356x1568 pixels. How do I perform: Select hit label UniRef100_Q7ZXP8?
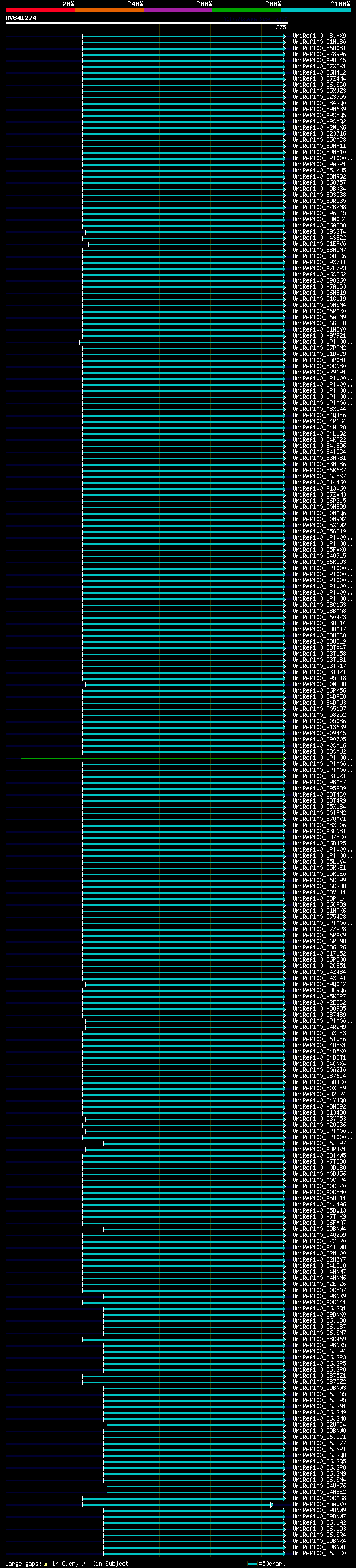click(x=319, y=929)
